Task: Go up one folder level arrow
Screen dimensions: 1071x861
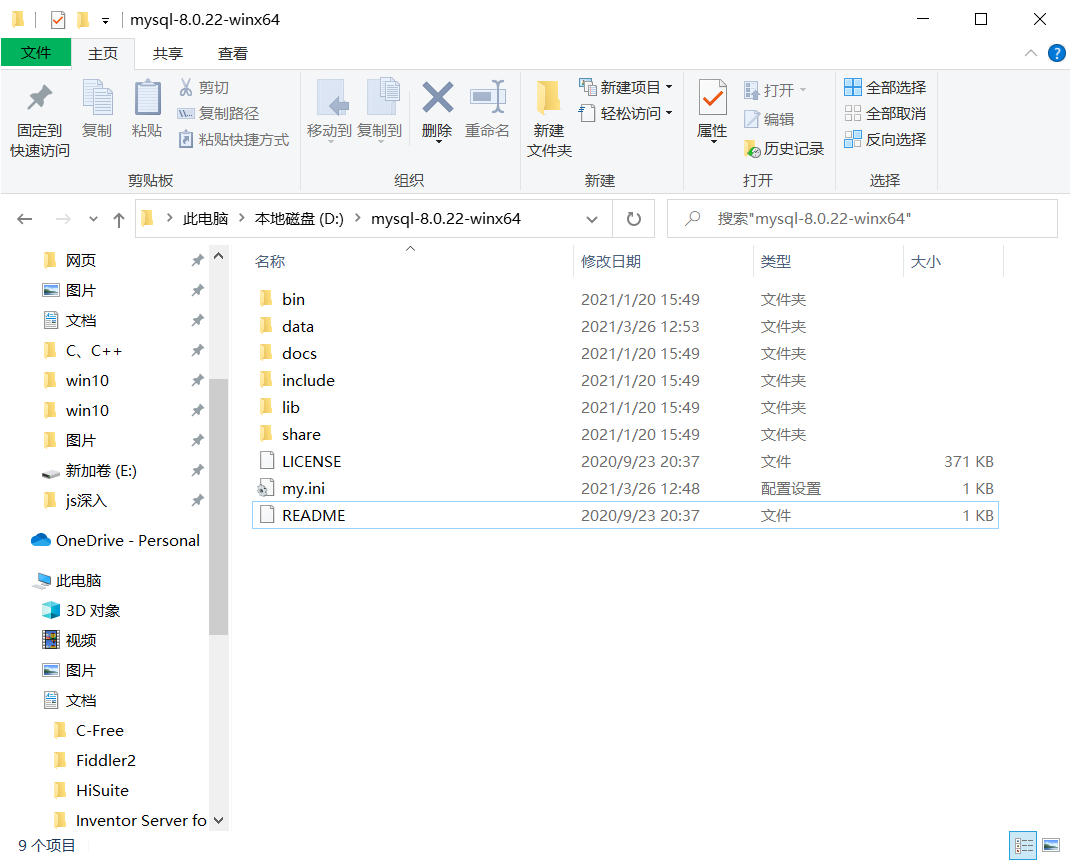Action: click(119, 219)
